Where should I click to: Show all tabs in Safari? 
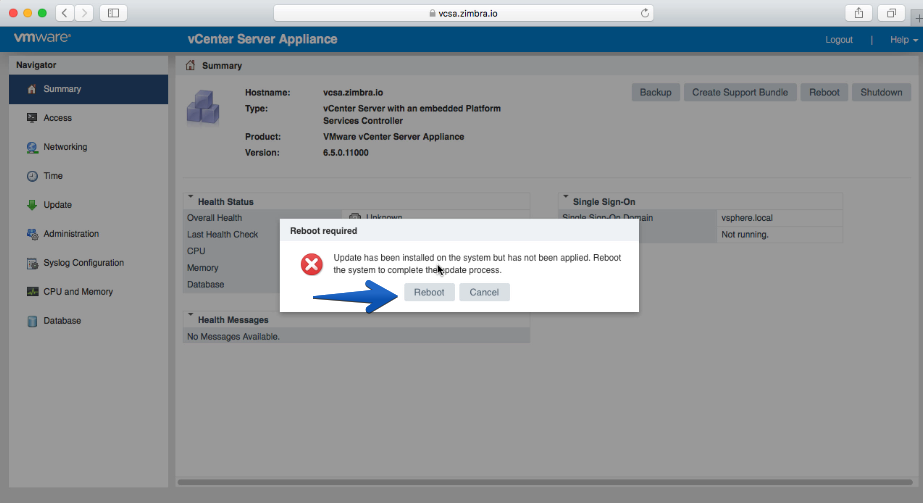click(x=891, y=13)
